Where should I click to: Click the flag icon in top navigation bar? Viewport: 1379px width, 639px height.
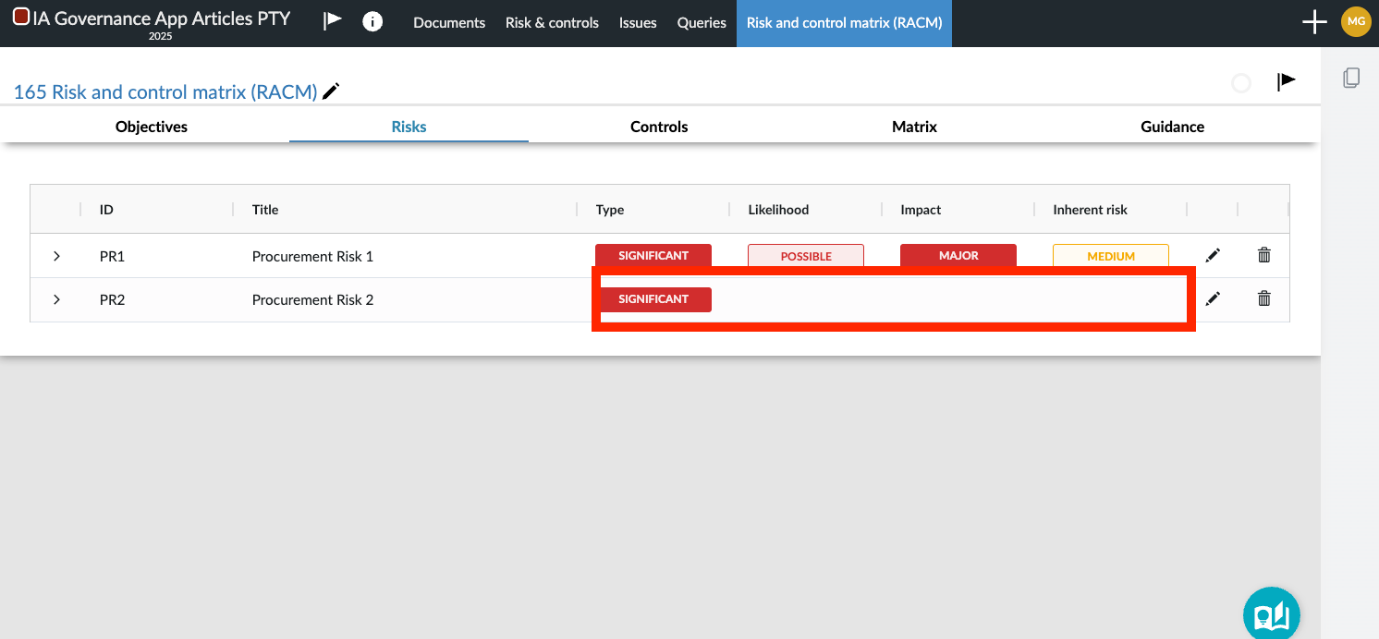coord(332,22)
